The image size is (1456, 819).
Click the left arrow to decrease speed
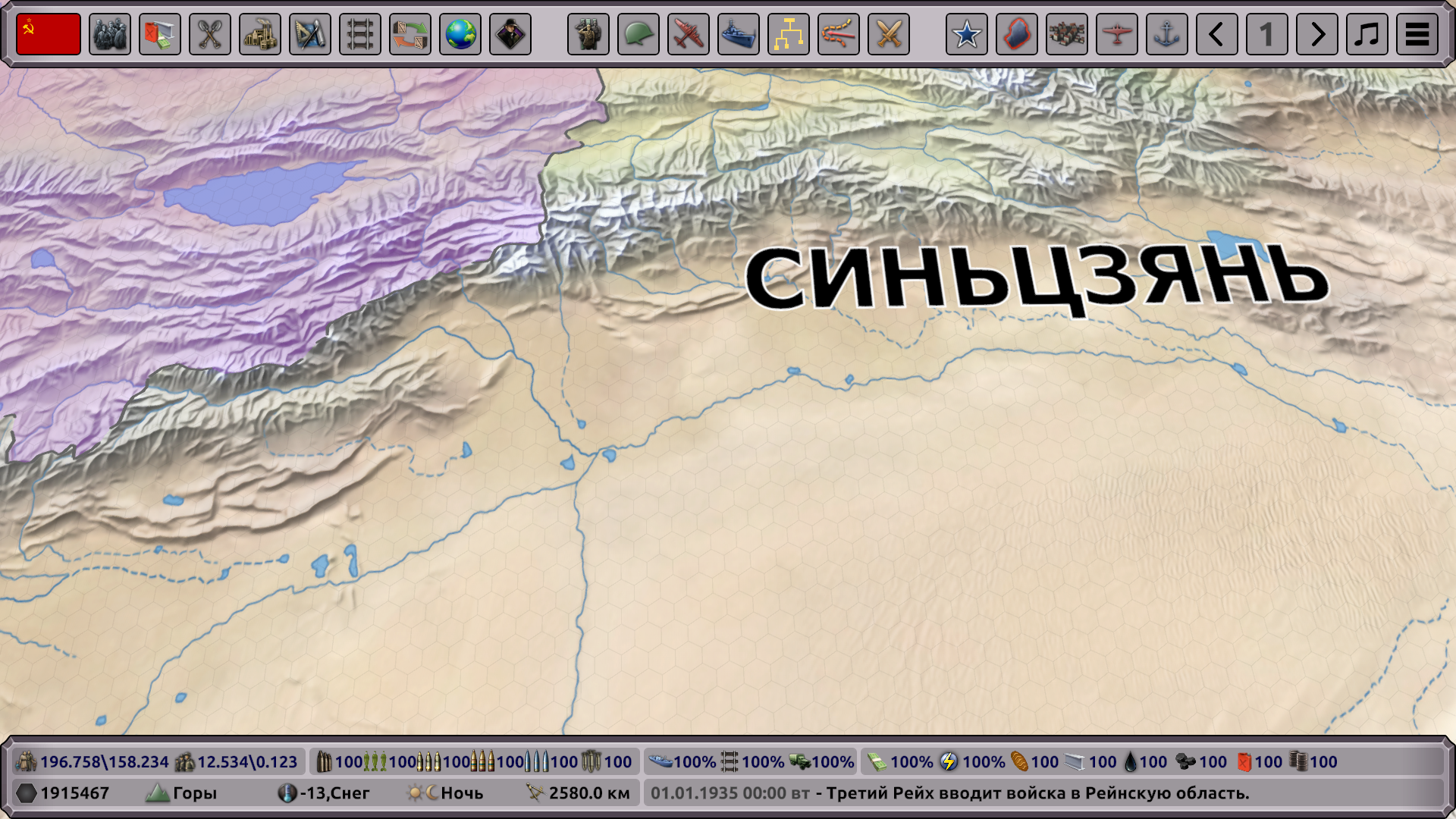[1217, 34]
